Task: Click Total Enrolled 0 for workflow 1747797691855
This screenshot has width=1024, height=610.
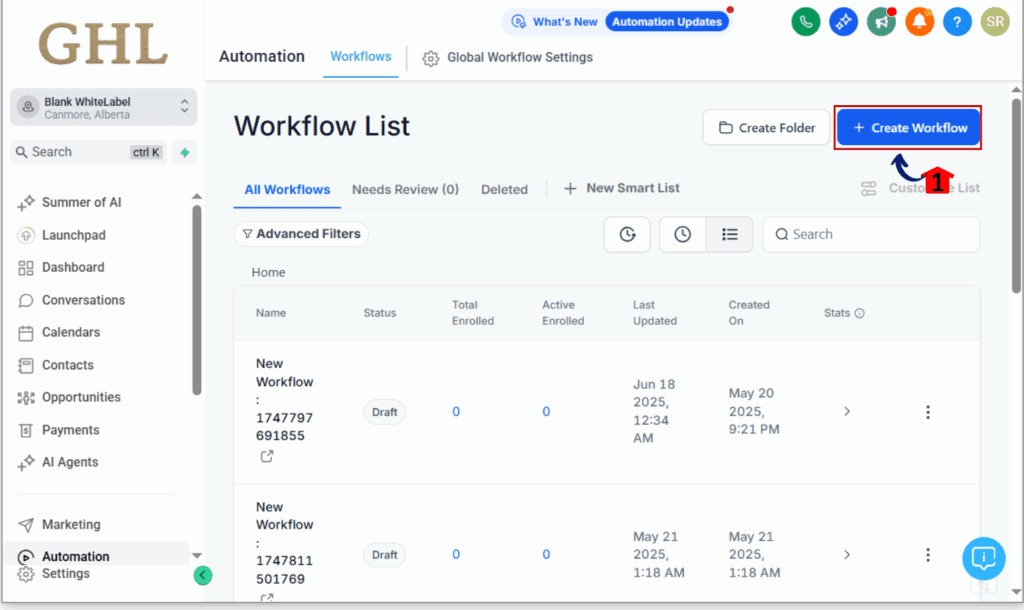Action: 456,411
